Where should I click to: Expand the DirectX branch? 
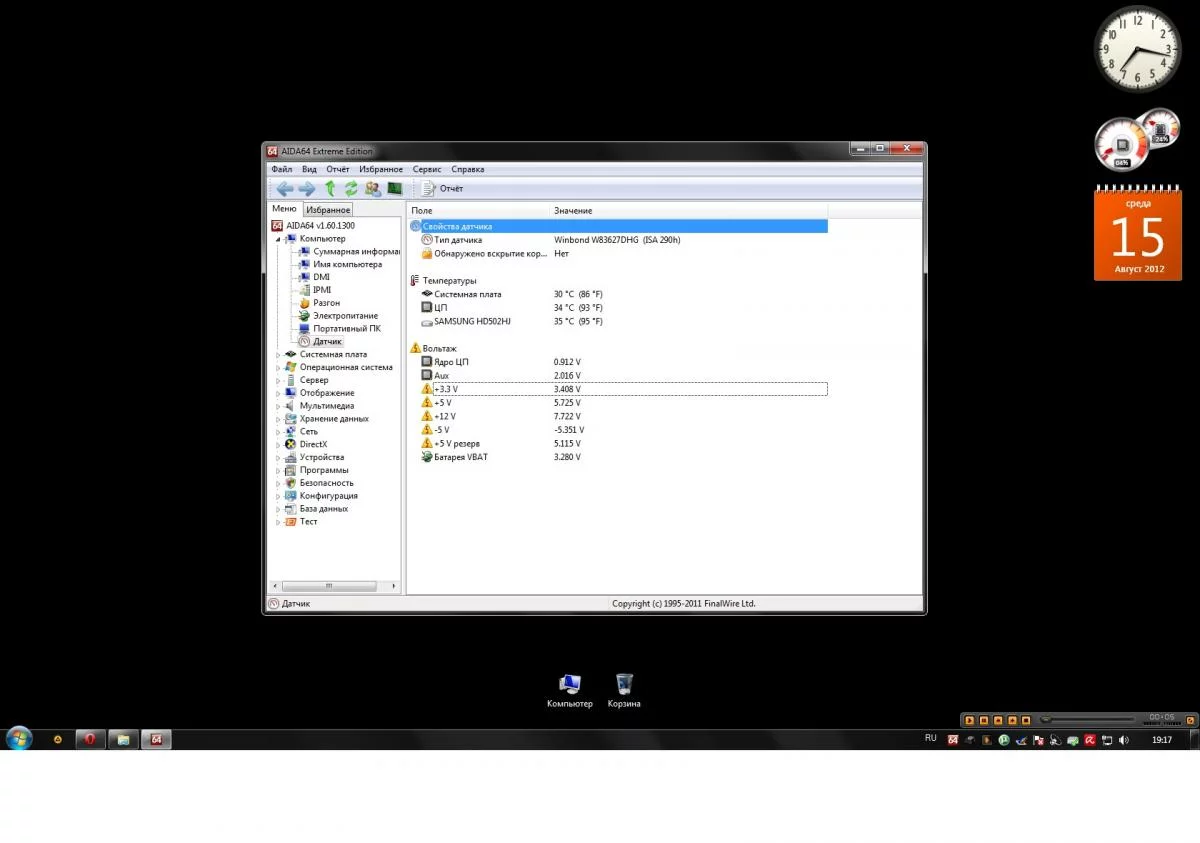click(x=279, y=444)
